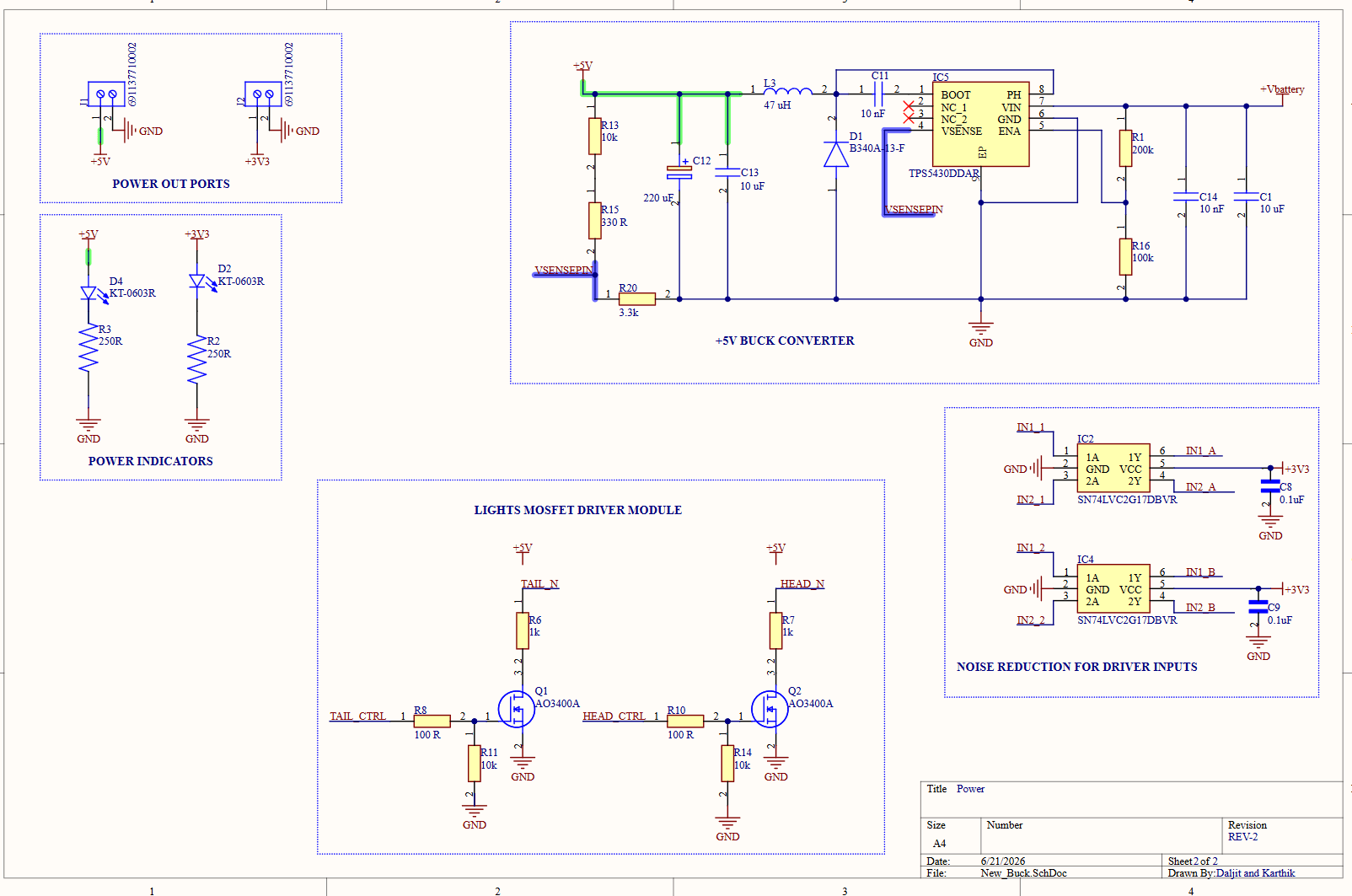Click the 'IN1_2' net label
This screenshot has height=896, width=1352.
(x=1031, y=548)
